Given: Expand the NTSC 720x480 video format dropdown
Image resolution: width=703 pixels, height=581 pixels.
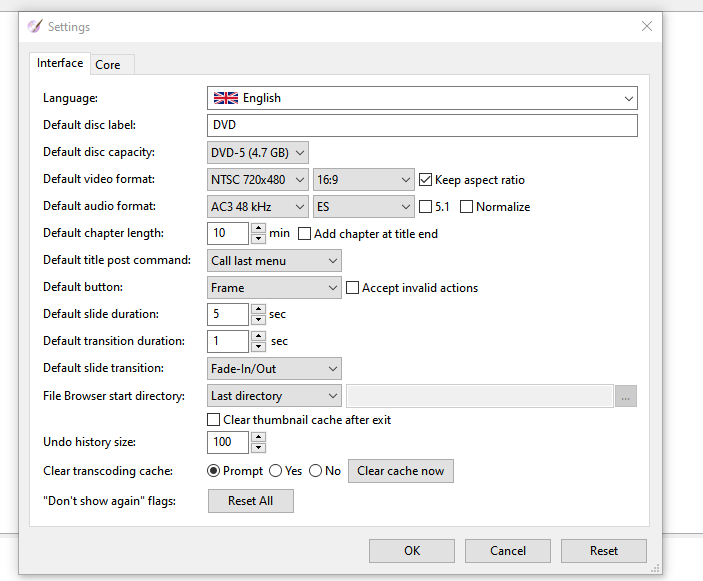Looking at the screenshot, I should pos(259,180).
